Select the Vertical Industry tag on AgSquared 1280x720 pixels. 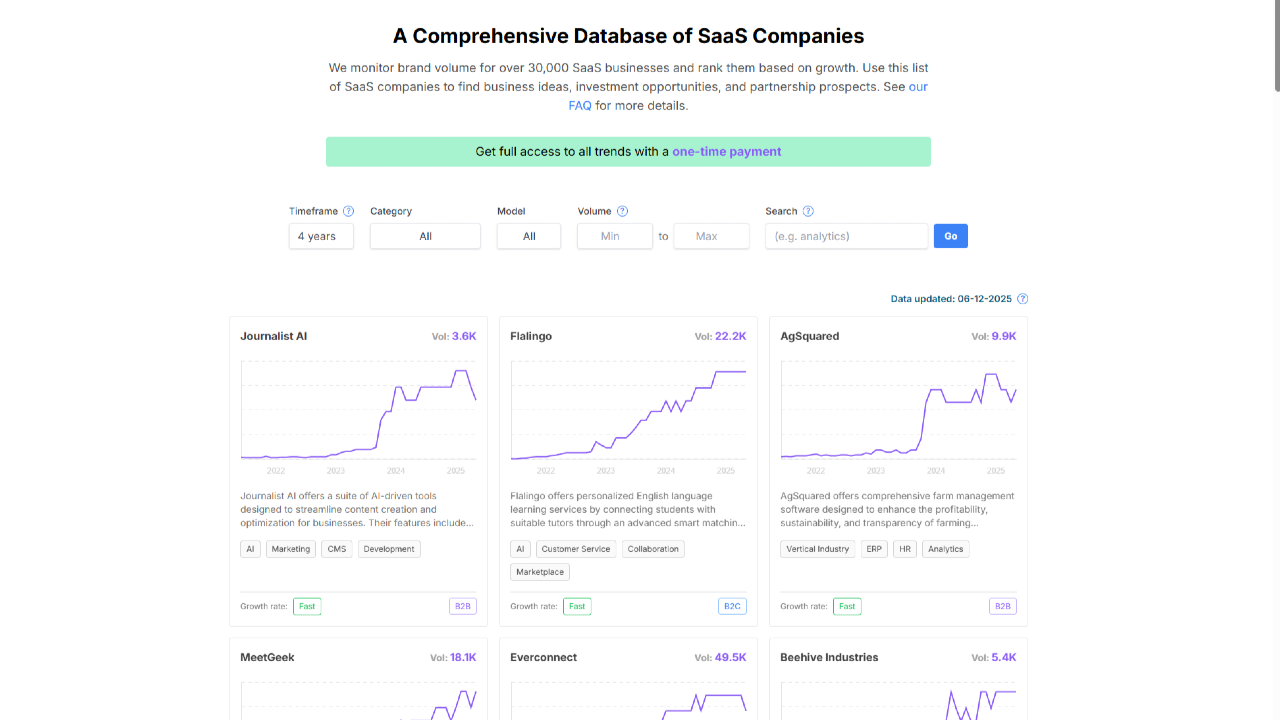(x=818, y=549)
